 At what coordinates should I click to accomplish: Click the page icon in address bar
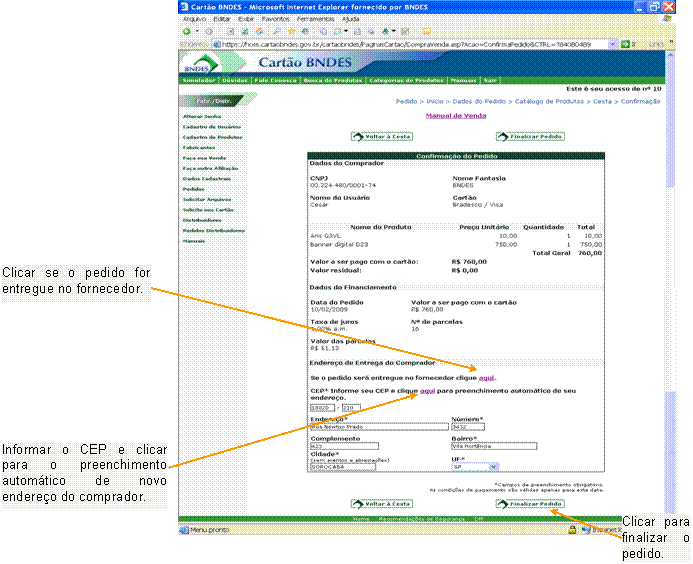[217, 44]
